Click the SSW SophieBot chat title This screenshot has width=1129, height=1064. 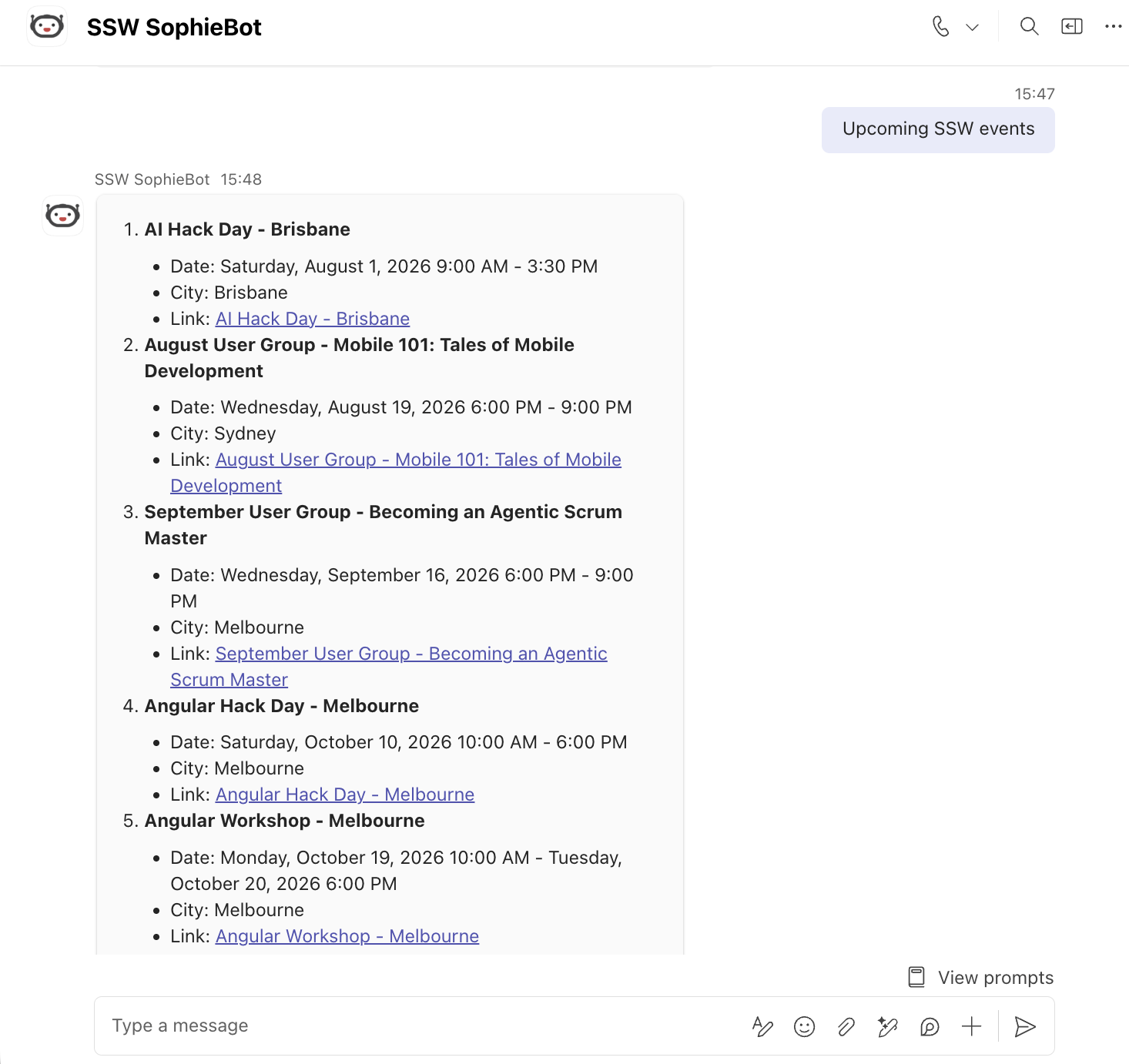pyautogui.click(x=174, y=28)
